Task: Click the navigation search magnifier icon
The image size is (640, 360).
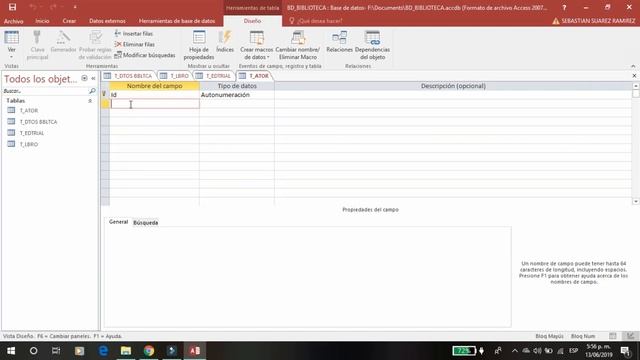Action: click(92, 91)
